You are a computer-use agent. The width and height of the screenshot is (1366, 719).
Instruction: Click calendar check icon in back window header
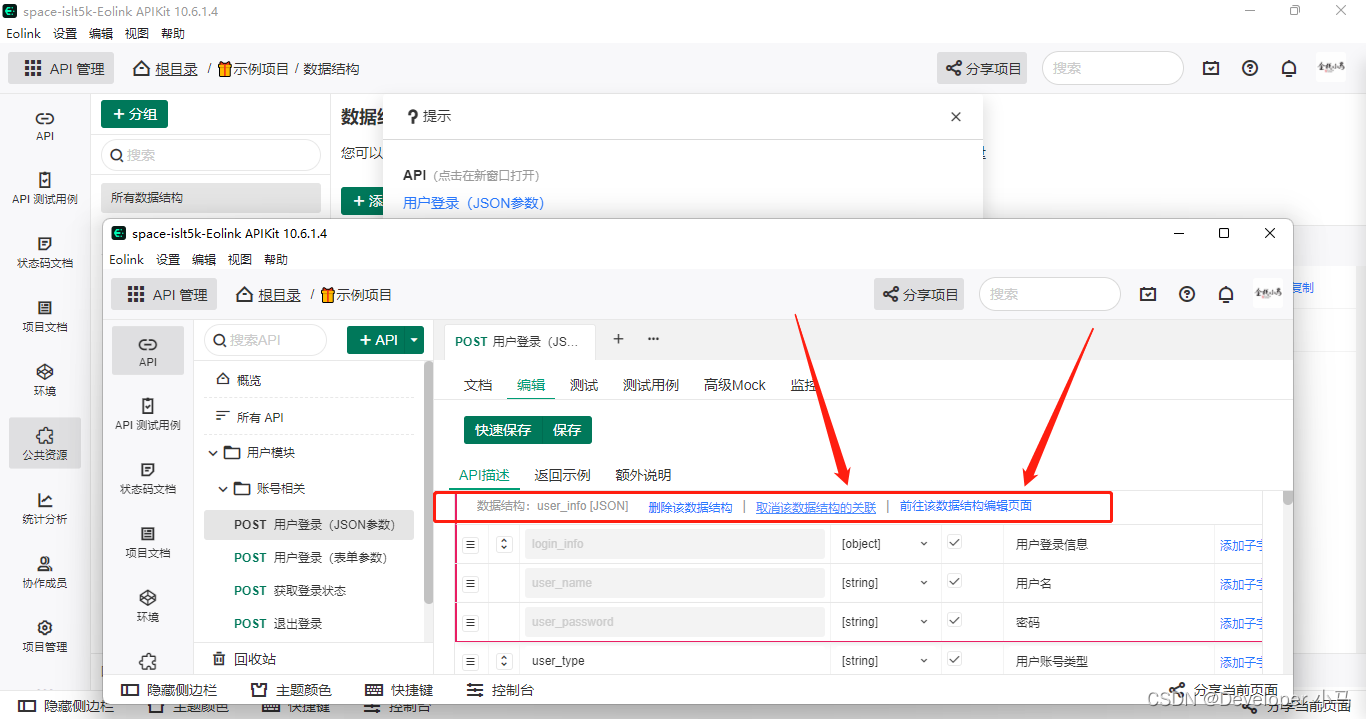coord(1211,68)
